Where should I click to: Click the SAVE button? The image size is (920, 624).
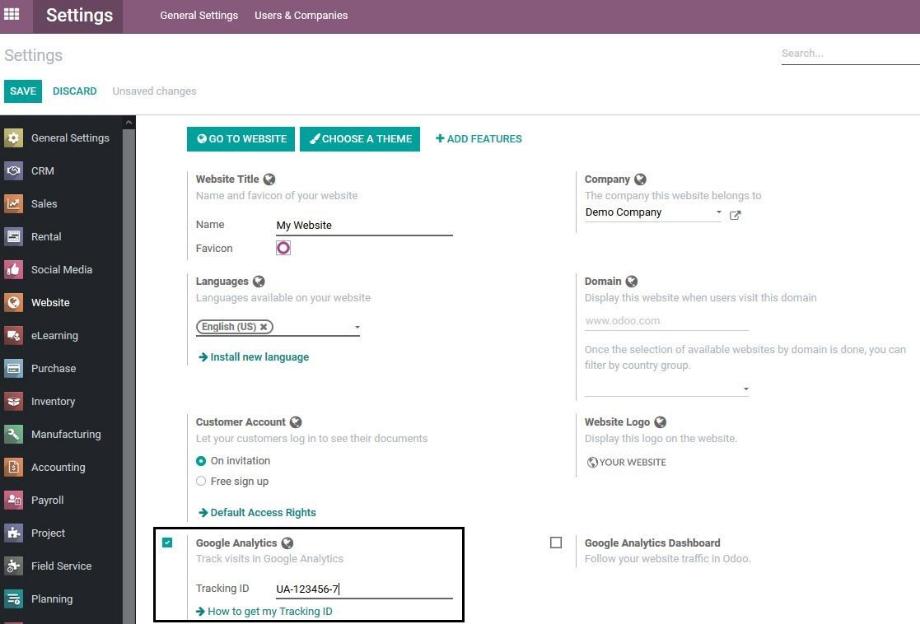[23, 91]
